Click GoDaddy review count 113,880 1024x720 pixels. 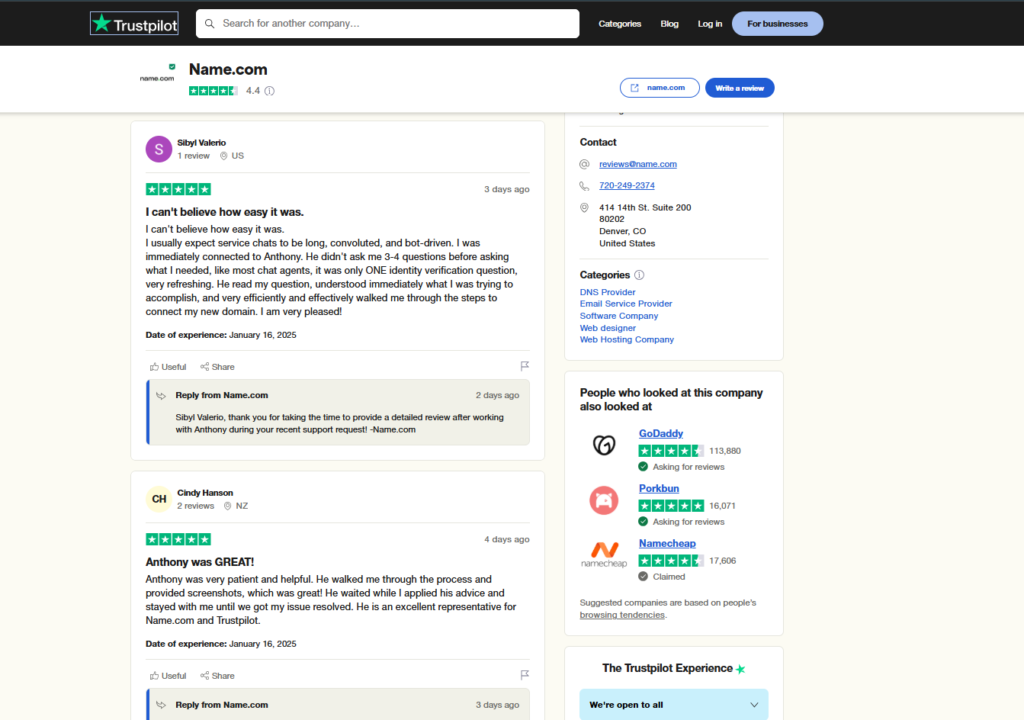pyautogui.click(x=725, y=451)
